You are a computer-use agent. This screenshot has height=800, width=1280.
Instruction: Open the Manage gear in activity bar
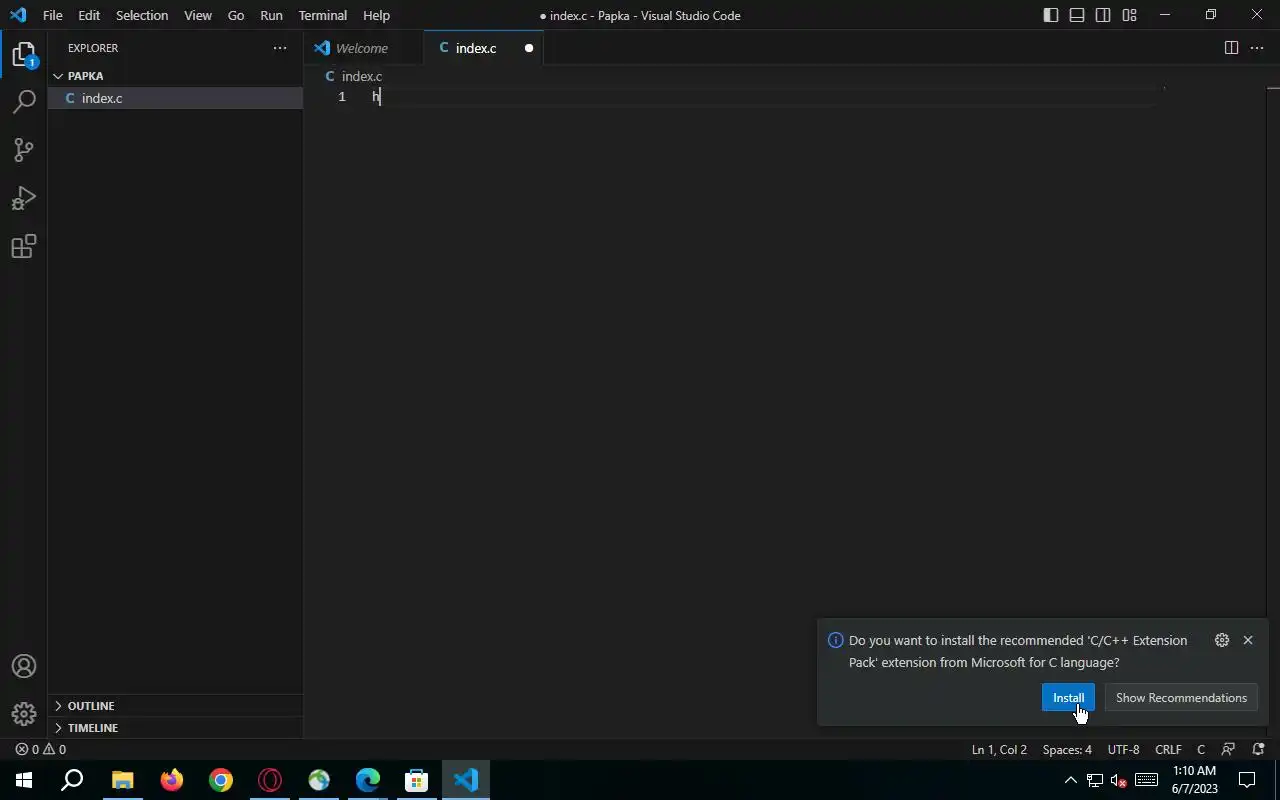coord(24,714)
